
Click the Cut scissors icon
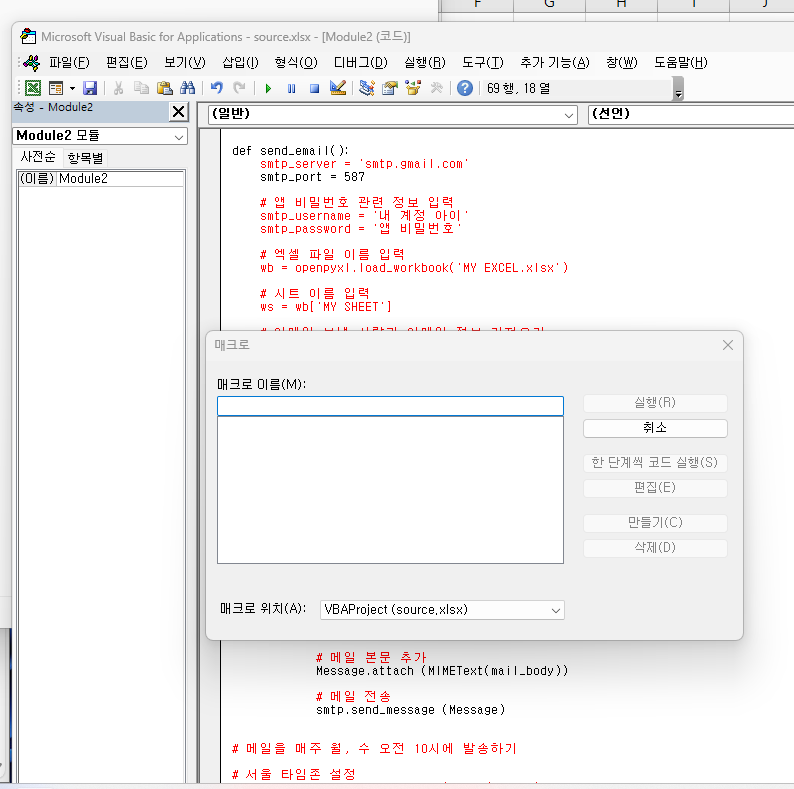click(x=118, y=88)
